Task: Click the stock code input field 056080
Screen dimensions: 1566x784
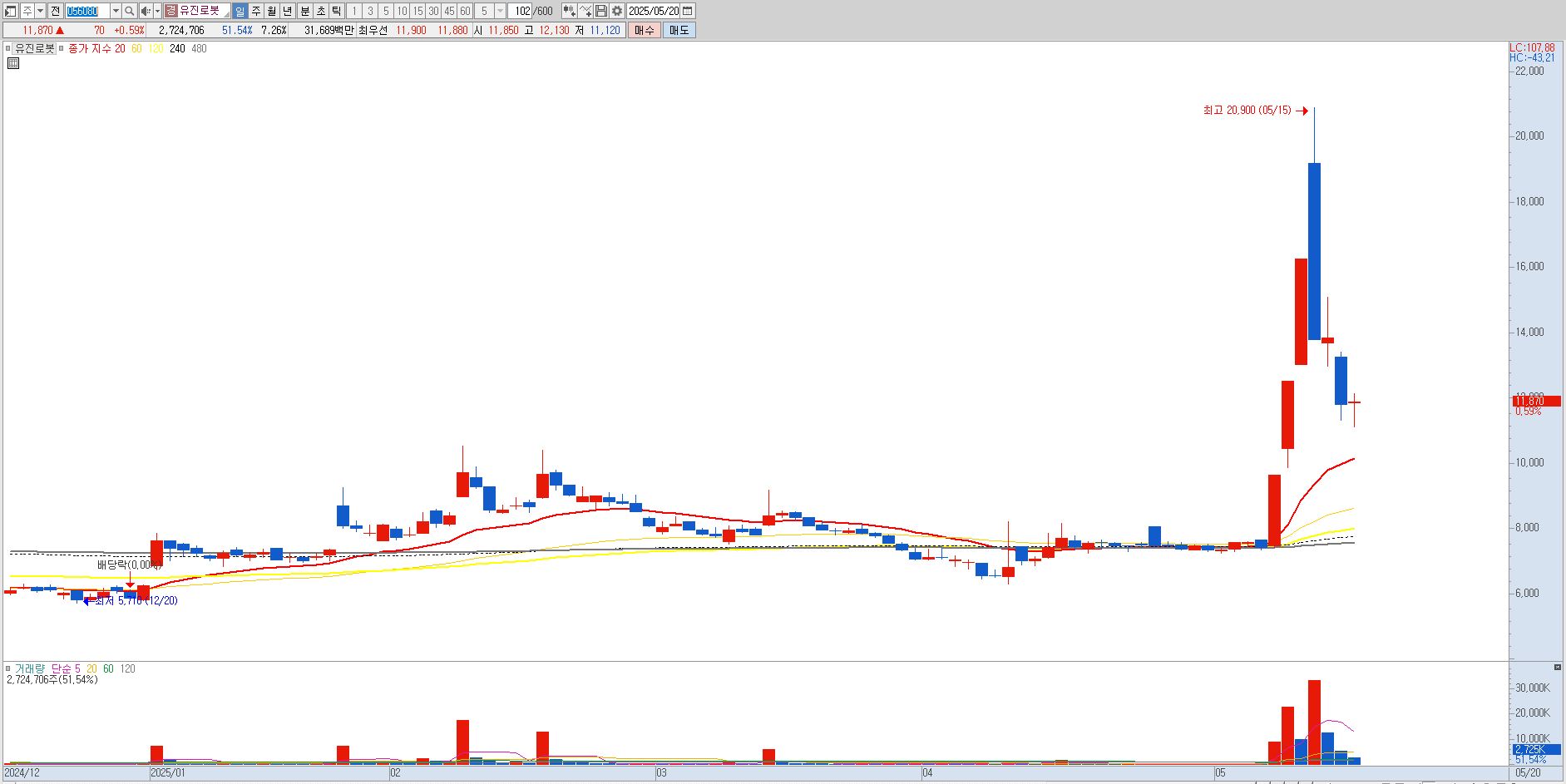Action: 87,11
